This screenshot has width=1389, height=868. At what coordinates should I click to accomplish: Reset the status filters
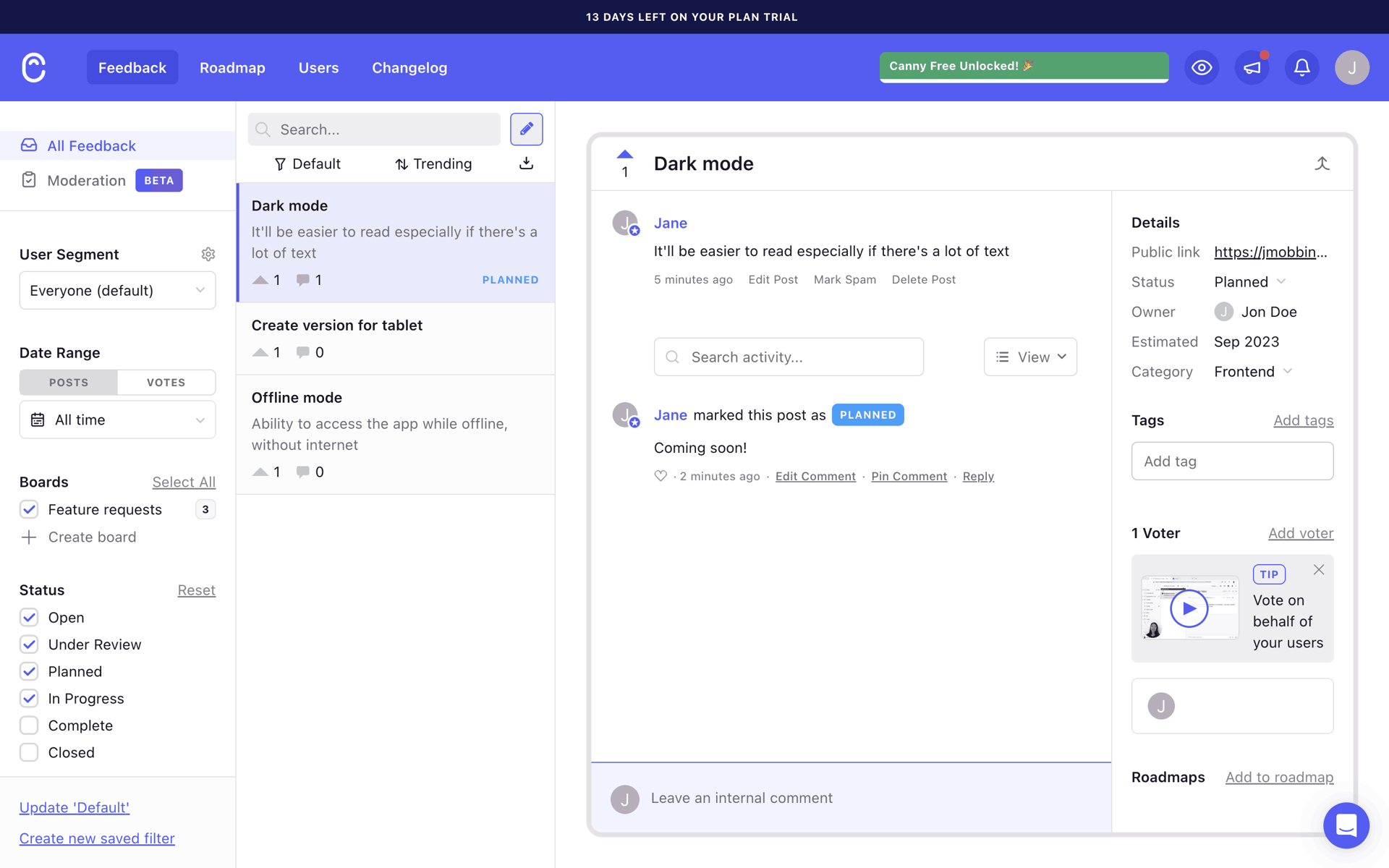tap(197, 590)
